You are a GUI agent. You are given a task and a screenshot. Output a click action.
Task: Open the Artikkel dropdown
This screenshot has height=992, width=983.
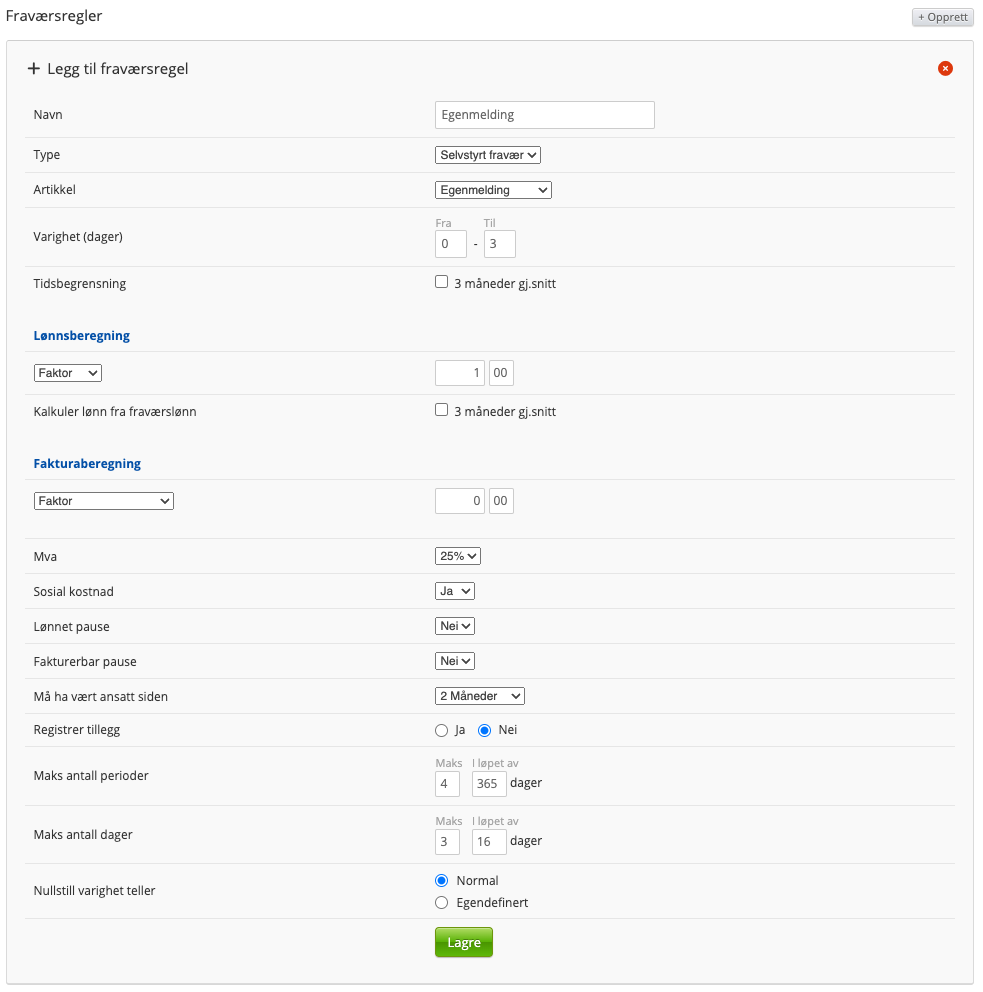coord(493,190)
